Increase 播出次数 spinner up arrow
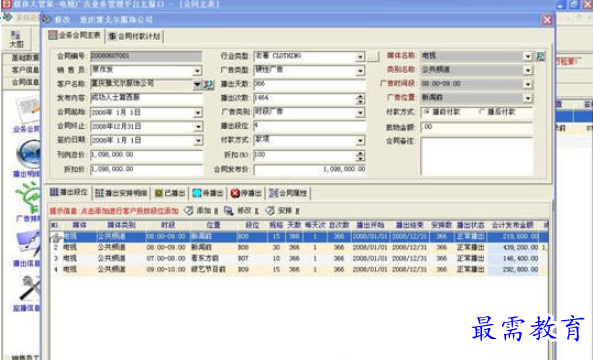The width and height of the screenshot is (593, 360). (x=361, y=96)
